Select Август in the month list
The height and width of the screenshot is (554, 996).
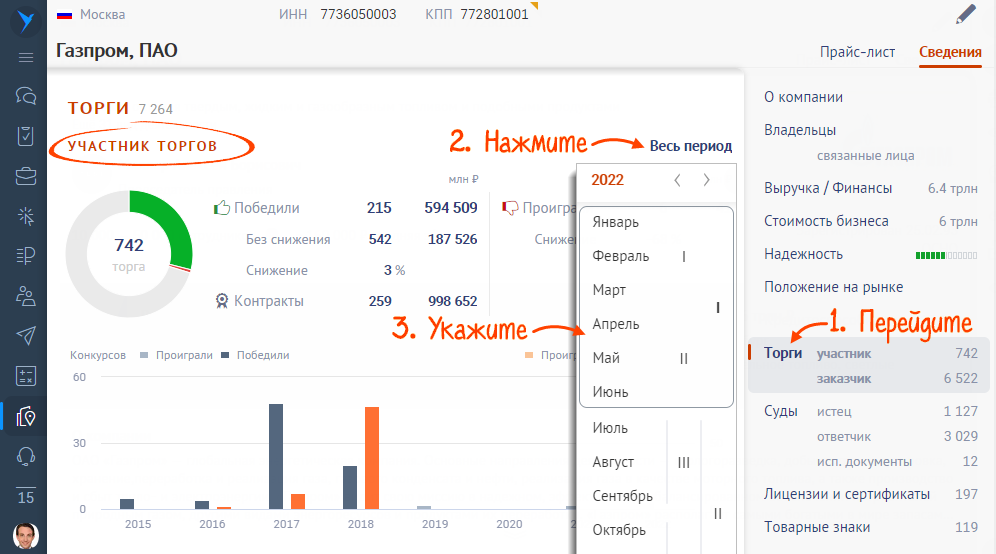click(613, 462)
